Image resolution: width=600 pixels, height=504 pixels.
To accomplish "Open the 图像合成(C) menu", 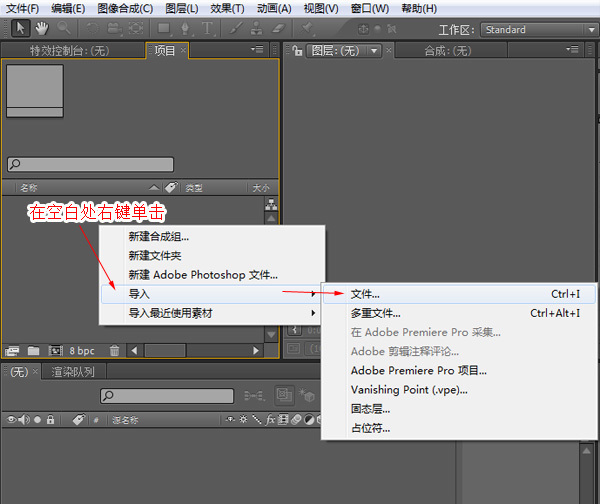I will click(125, 8).
